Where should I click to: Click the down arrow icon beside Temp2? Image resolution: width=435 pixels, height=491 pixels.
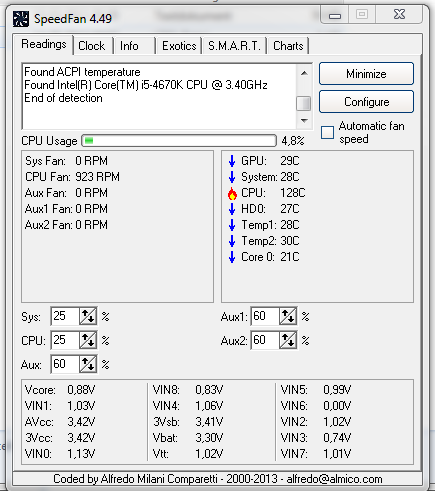pyautogui.click(x=232, y=241)
